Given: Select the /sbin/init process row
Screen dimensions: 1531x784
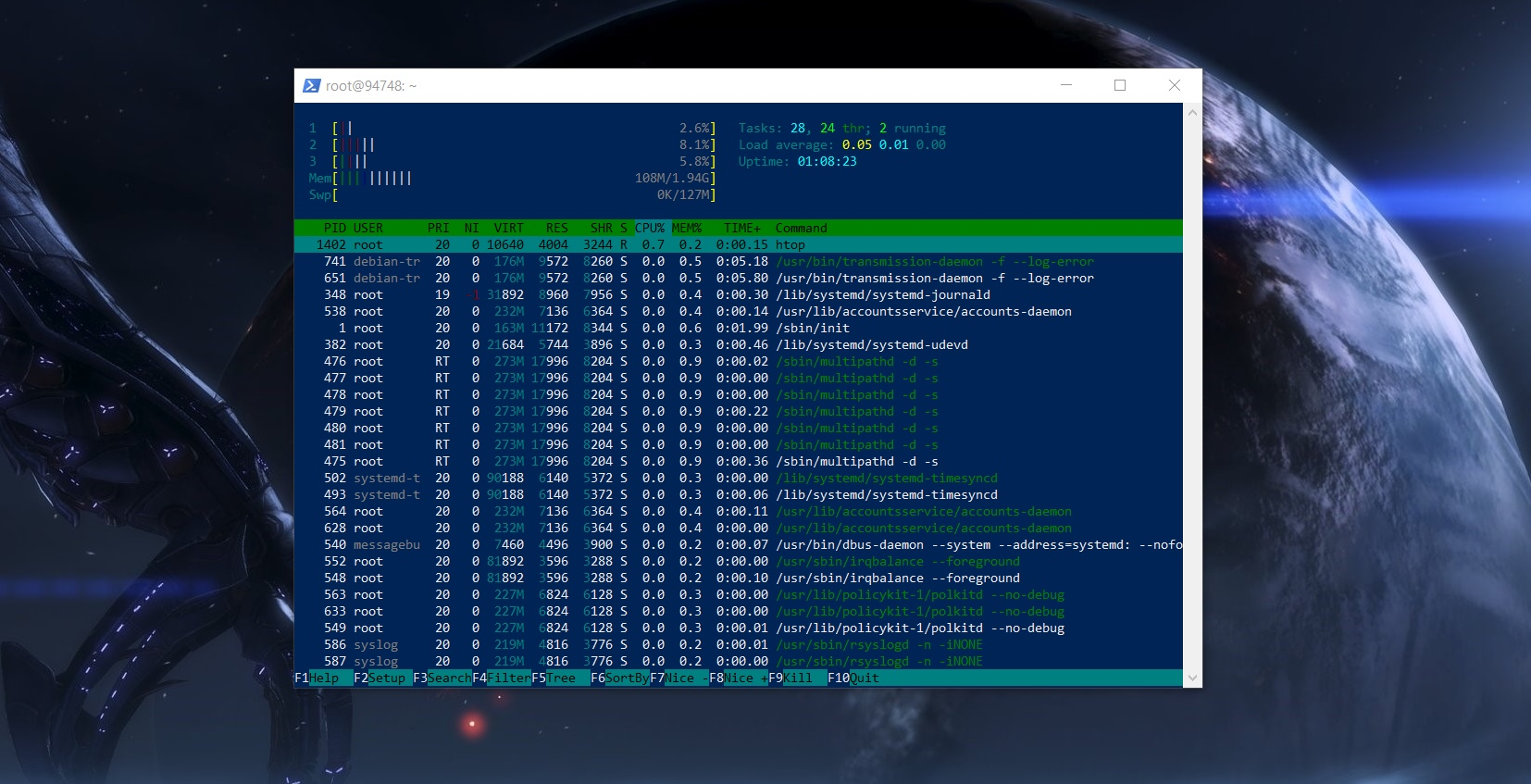Looking at the screenshot, I should click(x=739, y=328).
